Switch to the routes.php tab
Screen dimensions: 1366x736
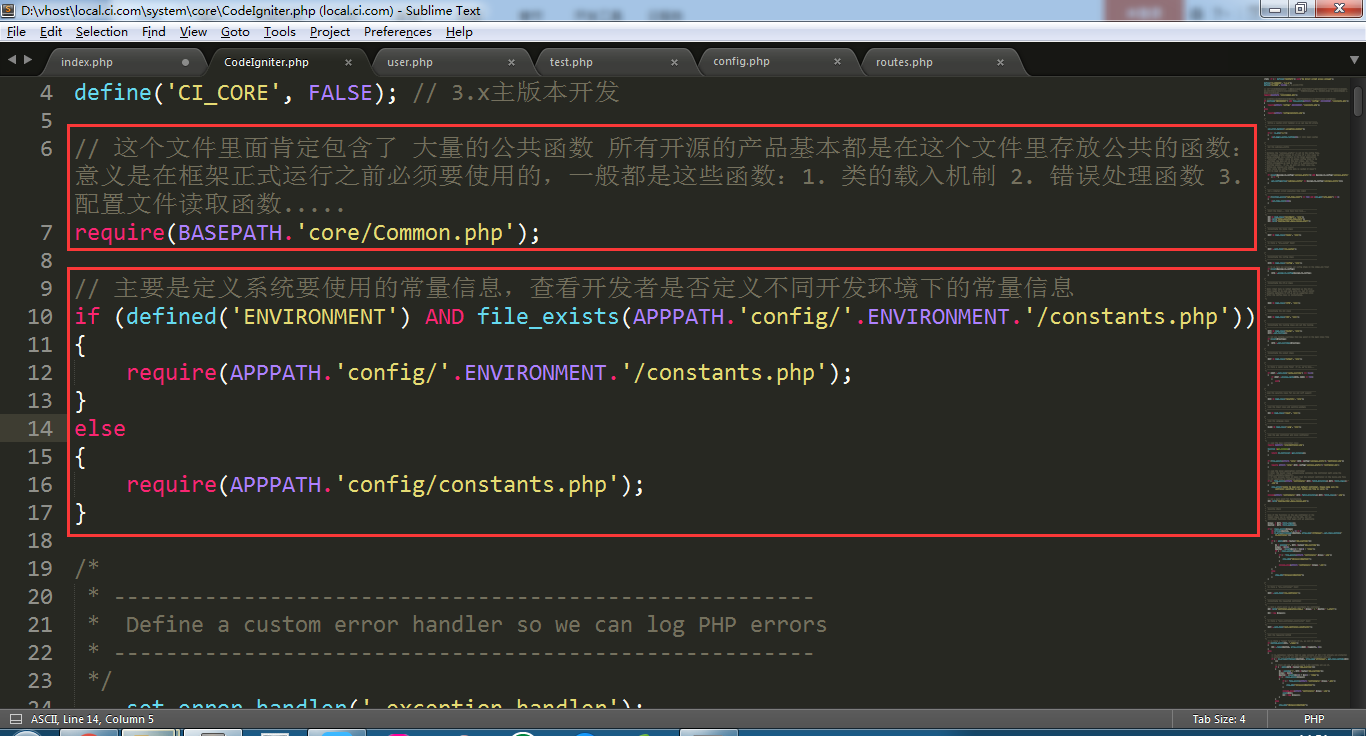tap(904, 62)
